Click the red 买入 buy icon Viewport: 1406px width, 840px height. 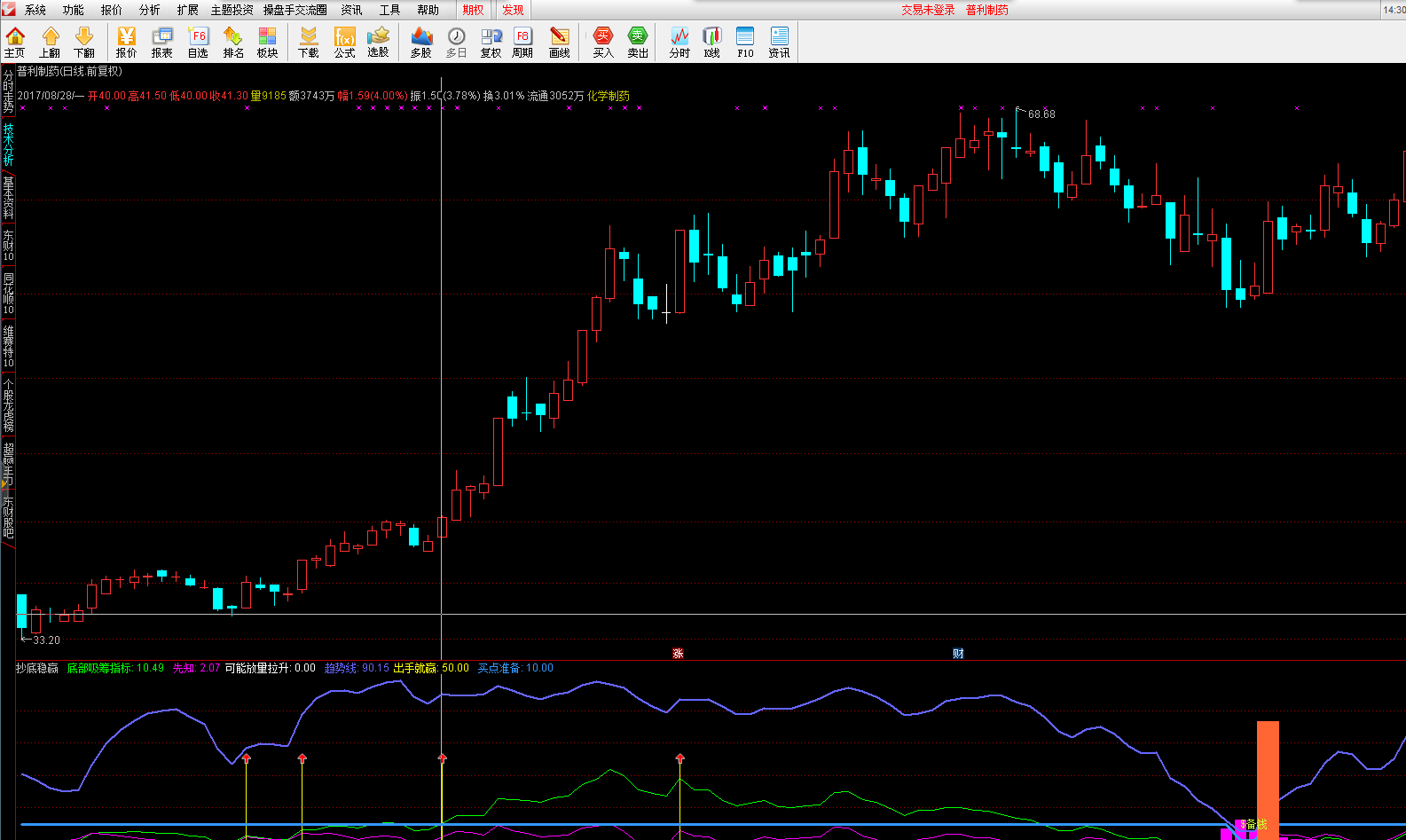click(x=603, y=42)
